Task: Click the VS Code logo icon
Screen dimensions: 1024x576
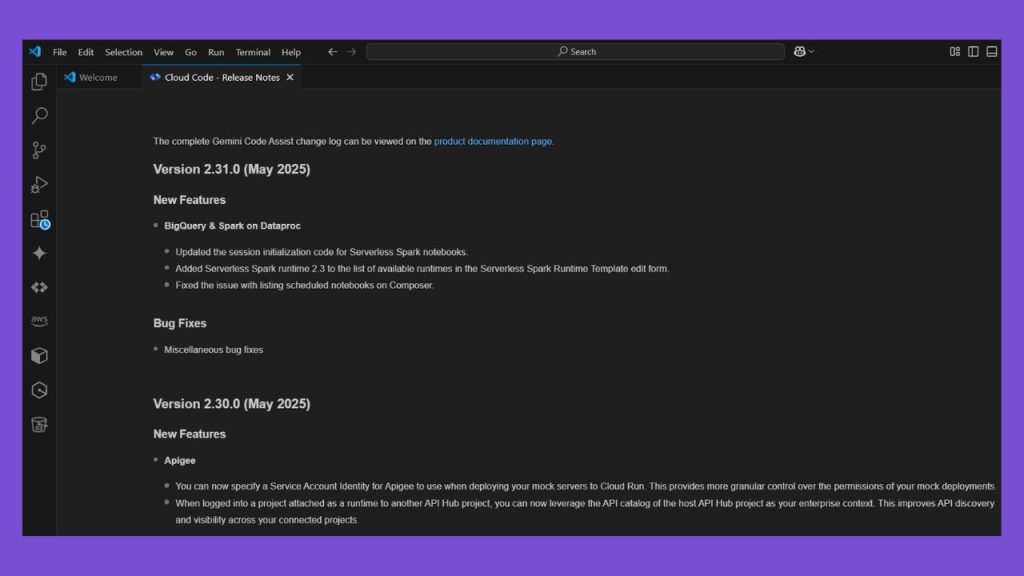Action: coord(35,52)
